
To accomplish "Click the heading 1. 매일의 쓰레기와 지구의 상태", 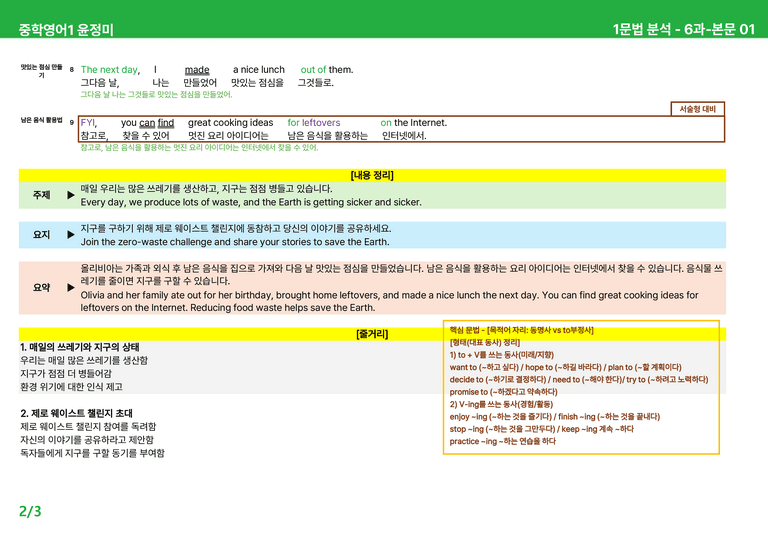I will pyautogui.click(x=79, y=347).
